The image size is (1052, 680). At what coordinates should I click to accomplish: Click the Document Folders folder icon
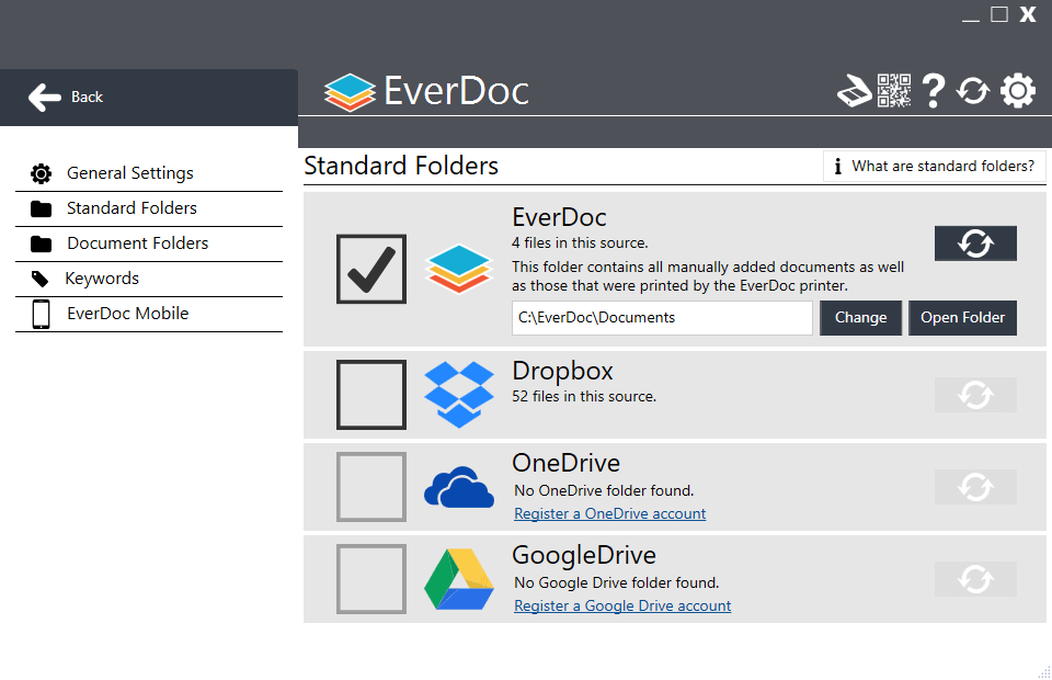(41, 243)
